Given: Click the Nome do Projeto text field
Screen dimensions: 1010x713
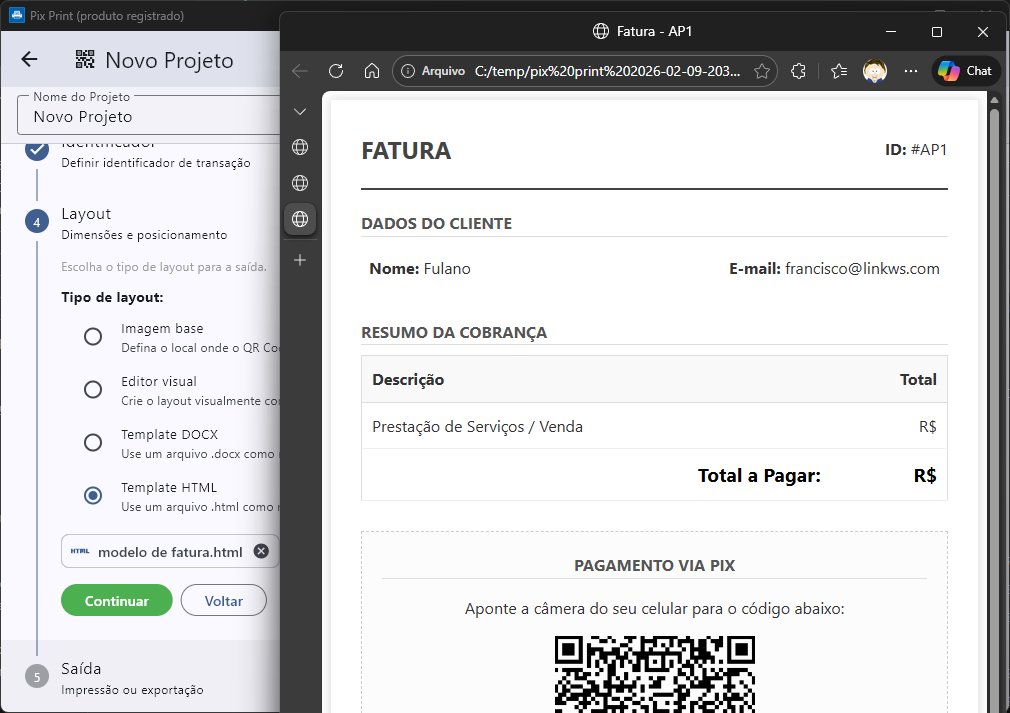Looking at the screenshot, I should (150, 116).
